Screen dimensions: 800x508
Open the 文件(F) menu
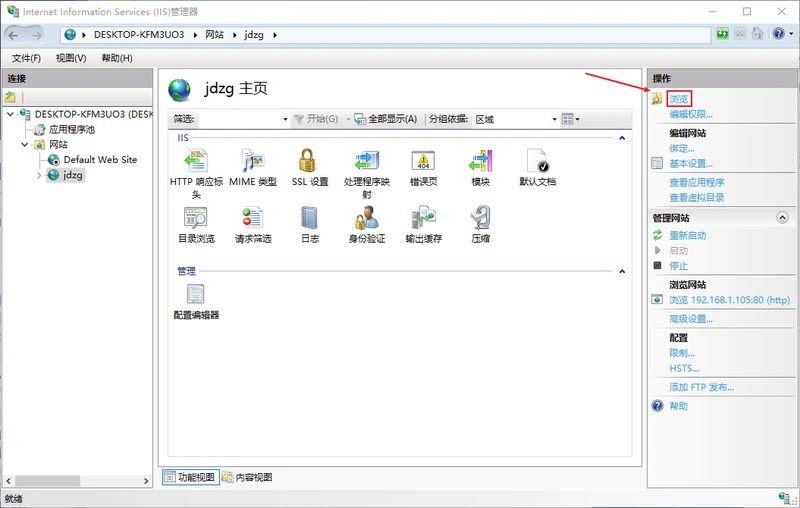[x=27, y=58]
